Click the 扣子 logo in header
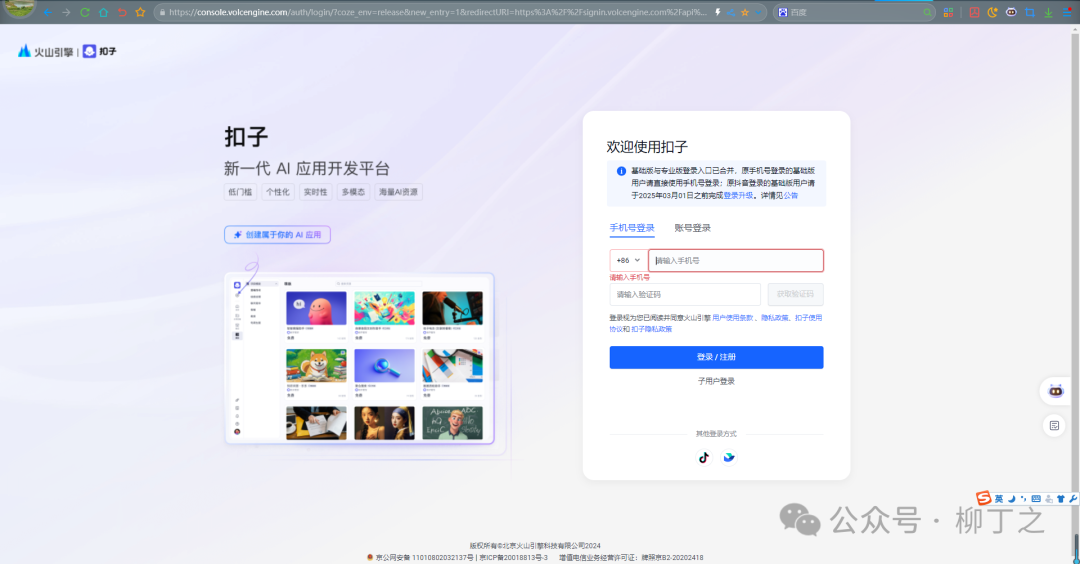The width and height of the screenshot is (1080, 564). pyautogui.click(x=100, y=52)
